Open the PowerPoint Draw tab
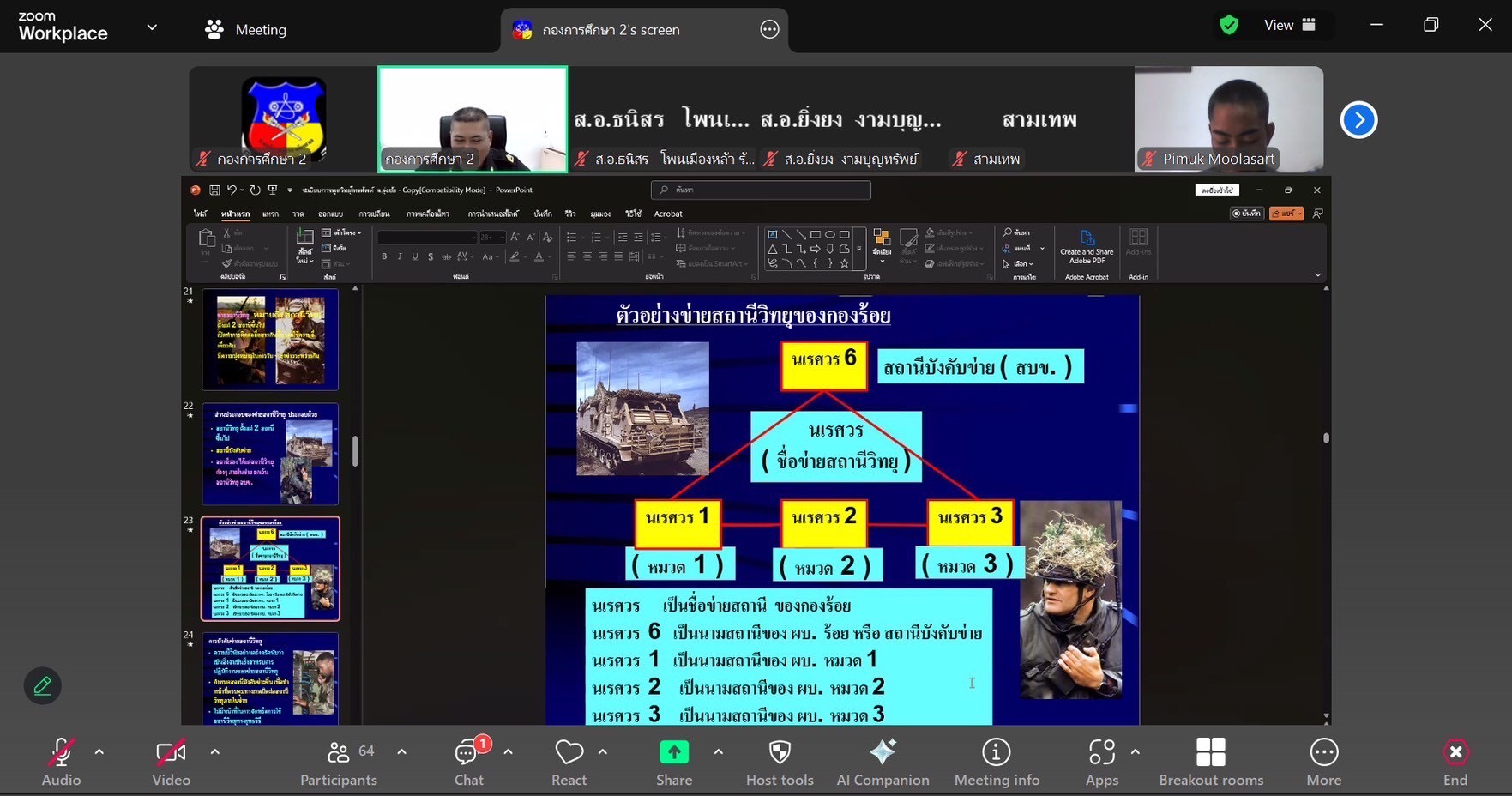This screenshot has height=796, width=1512. (x=298, y=214)
